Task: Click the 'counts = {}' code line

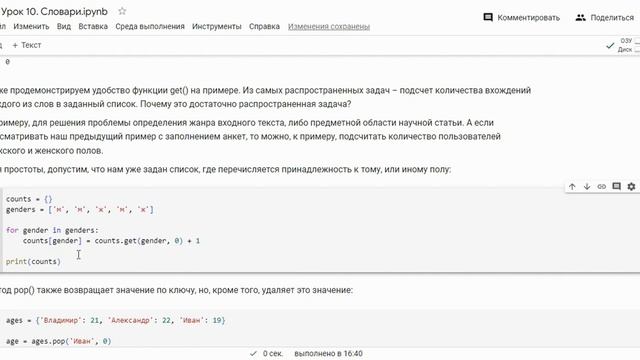Action: click(29, 199)
